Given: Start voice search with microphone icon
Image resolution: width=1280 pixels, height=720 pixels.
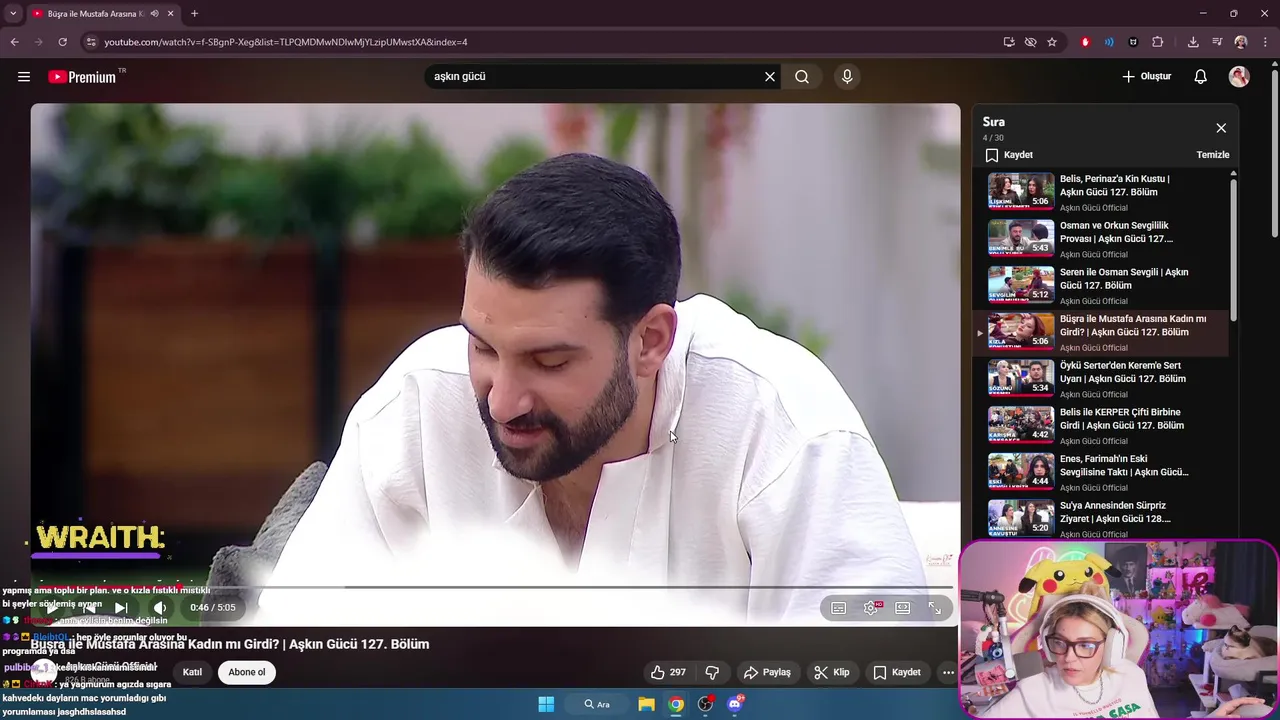Looking at the screenshot, I should 847,77.
